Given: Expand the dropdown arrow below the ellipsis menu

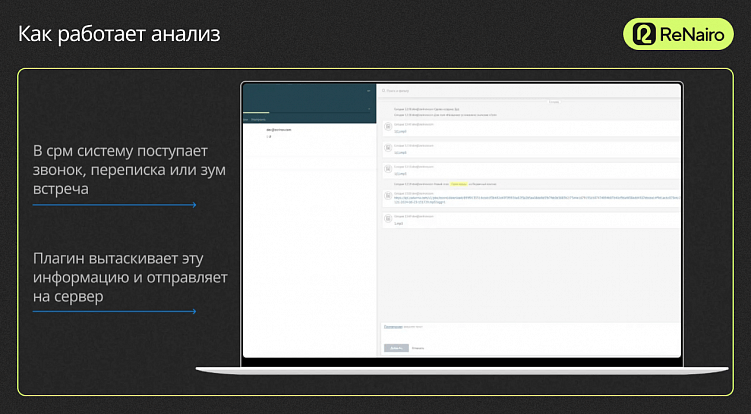Looking at the screenshot, I should pos(369,109).
